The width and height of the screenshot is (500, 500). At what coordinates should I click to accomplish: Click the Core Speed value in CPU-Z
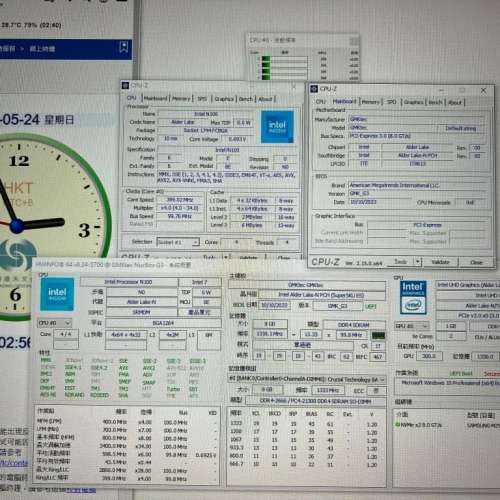click(x=180, y=199)
